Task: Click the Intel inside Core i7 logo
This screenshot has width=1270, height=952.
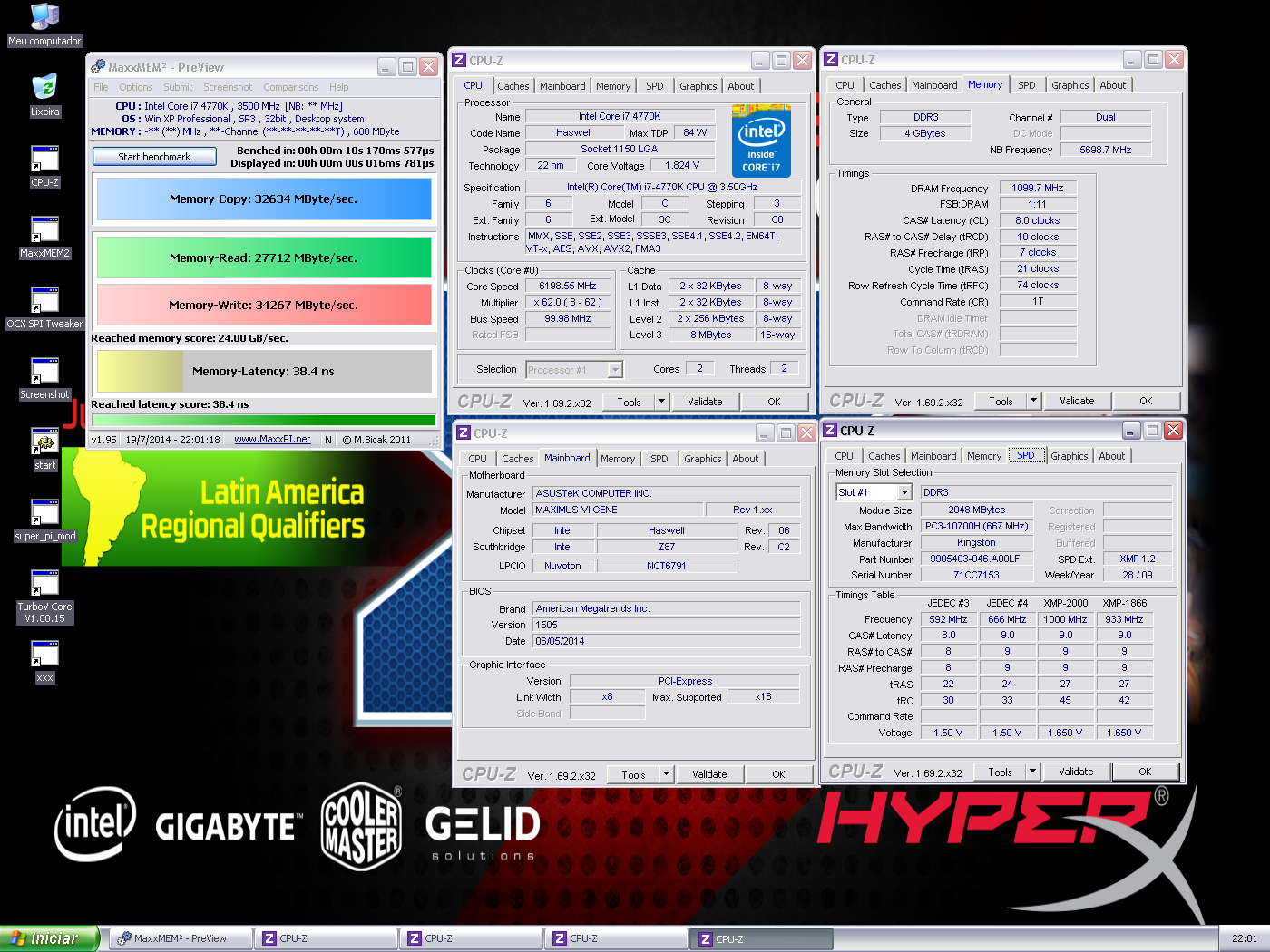Action: tap(761, 141)
